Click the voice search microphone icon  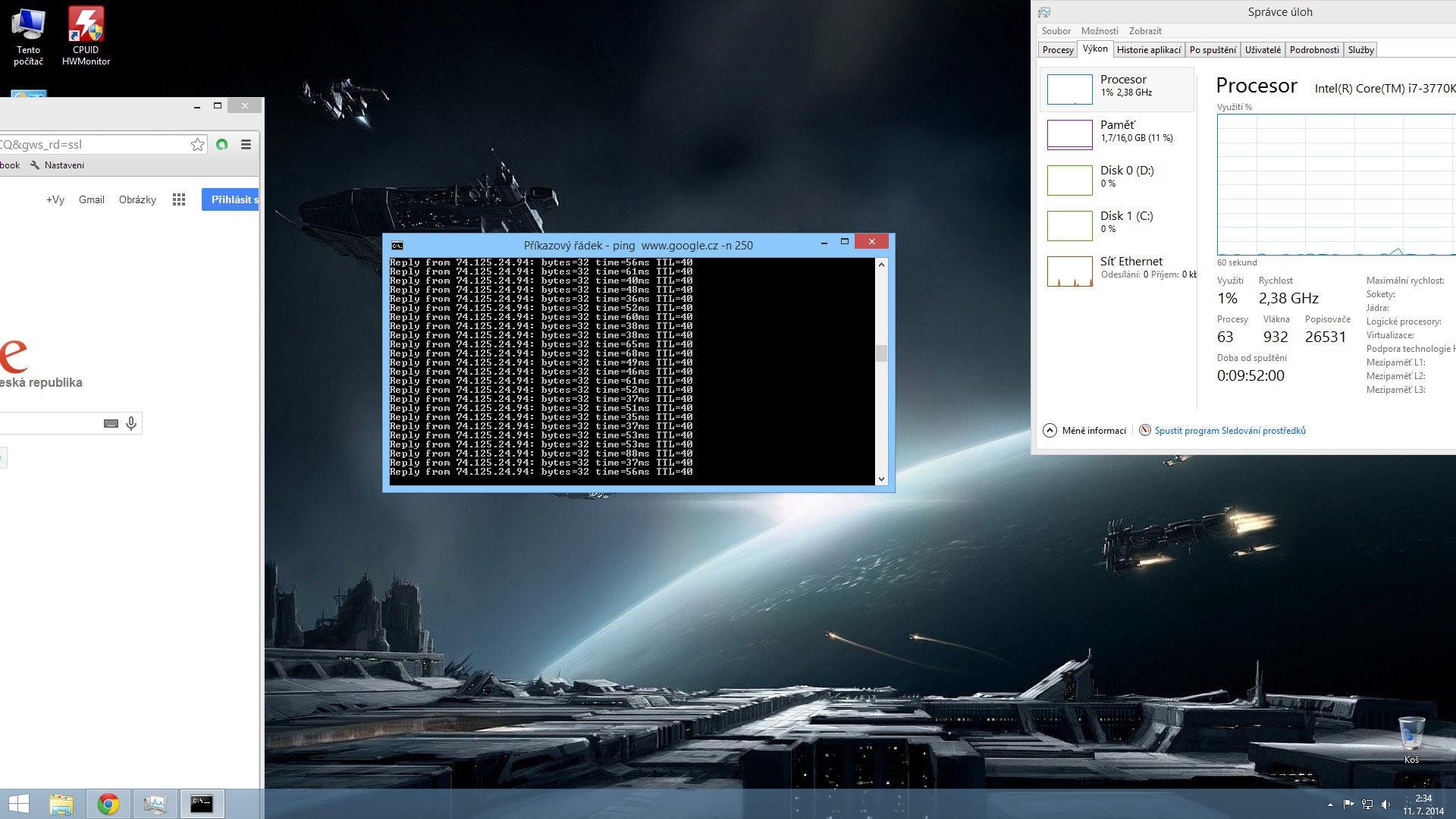(x=131, y=423)
